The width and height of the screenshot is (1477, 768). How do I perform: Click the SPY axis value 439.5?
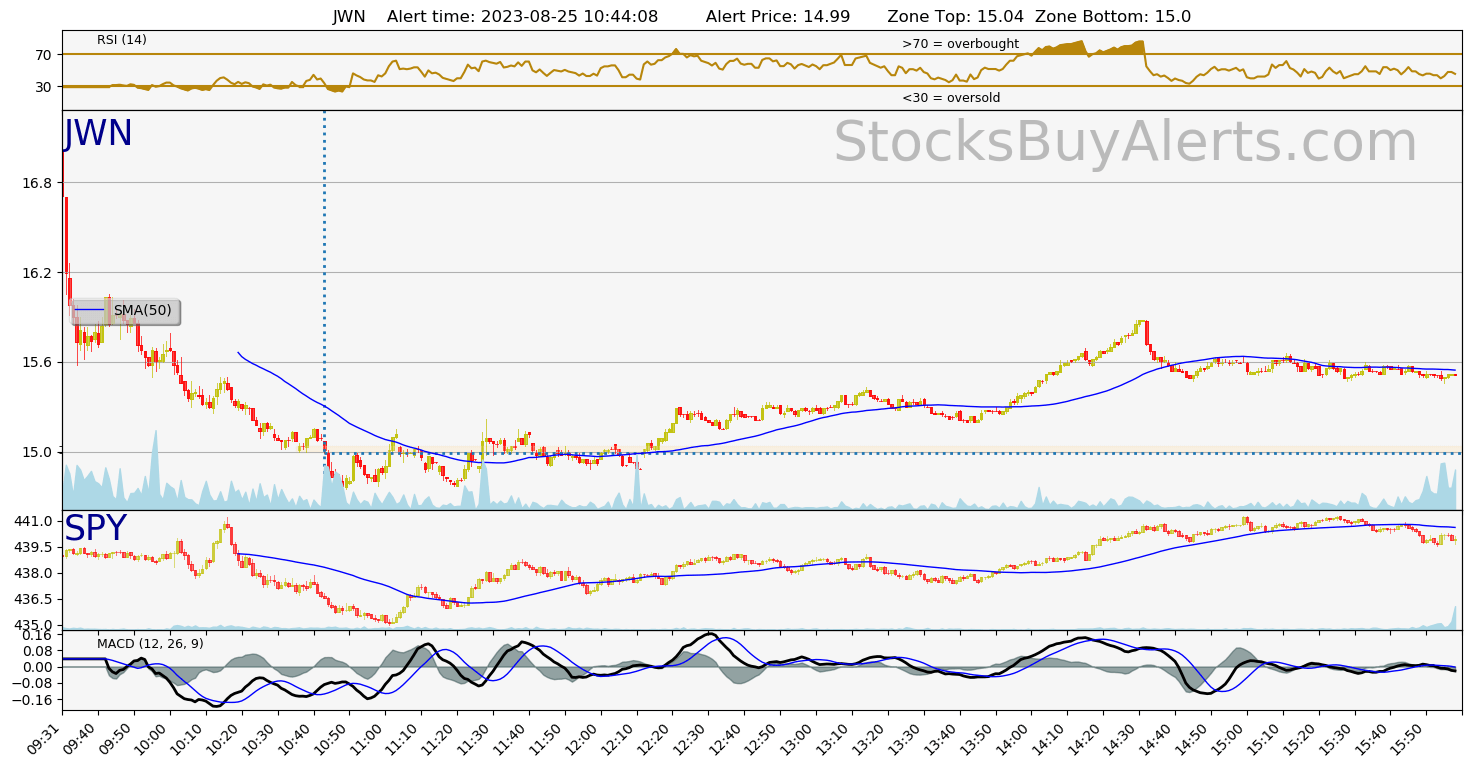pos(34,547)
